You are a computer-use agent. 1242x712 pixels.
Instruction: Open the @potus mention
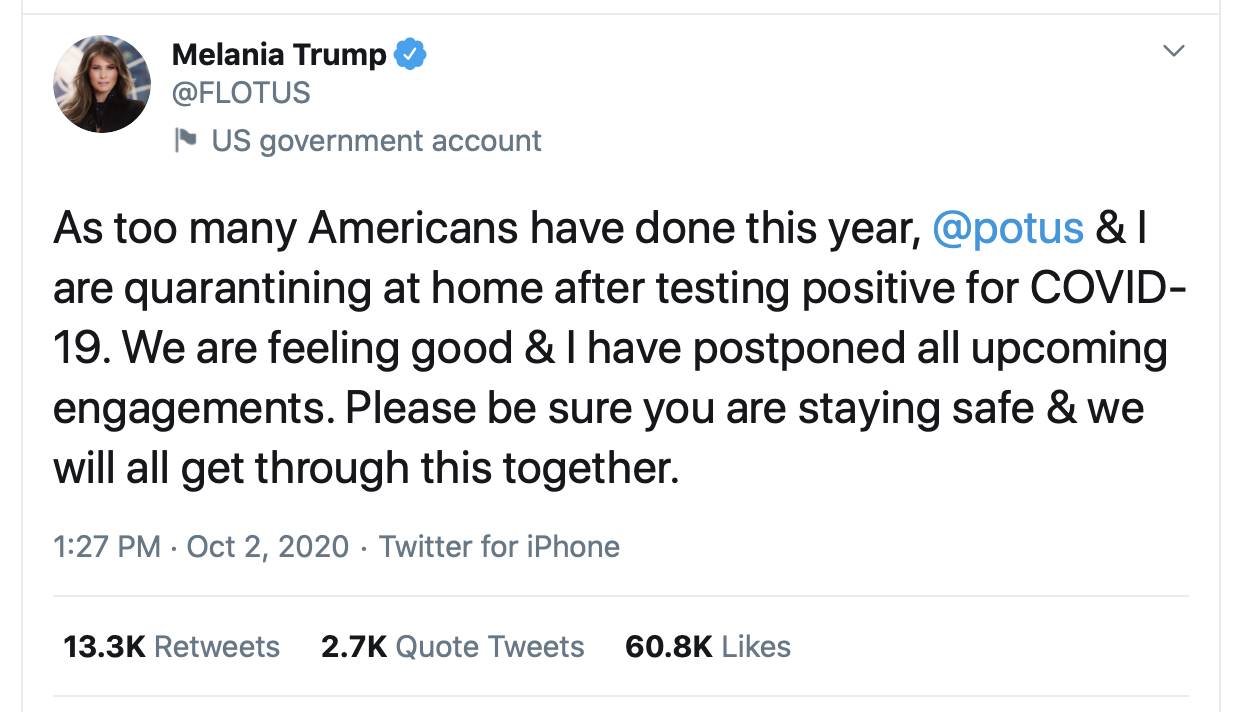click(1007, 228)
